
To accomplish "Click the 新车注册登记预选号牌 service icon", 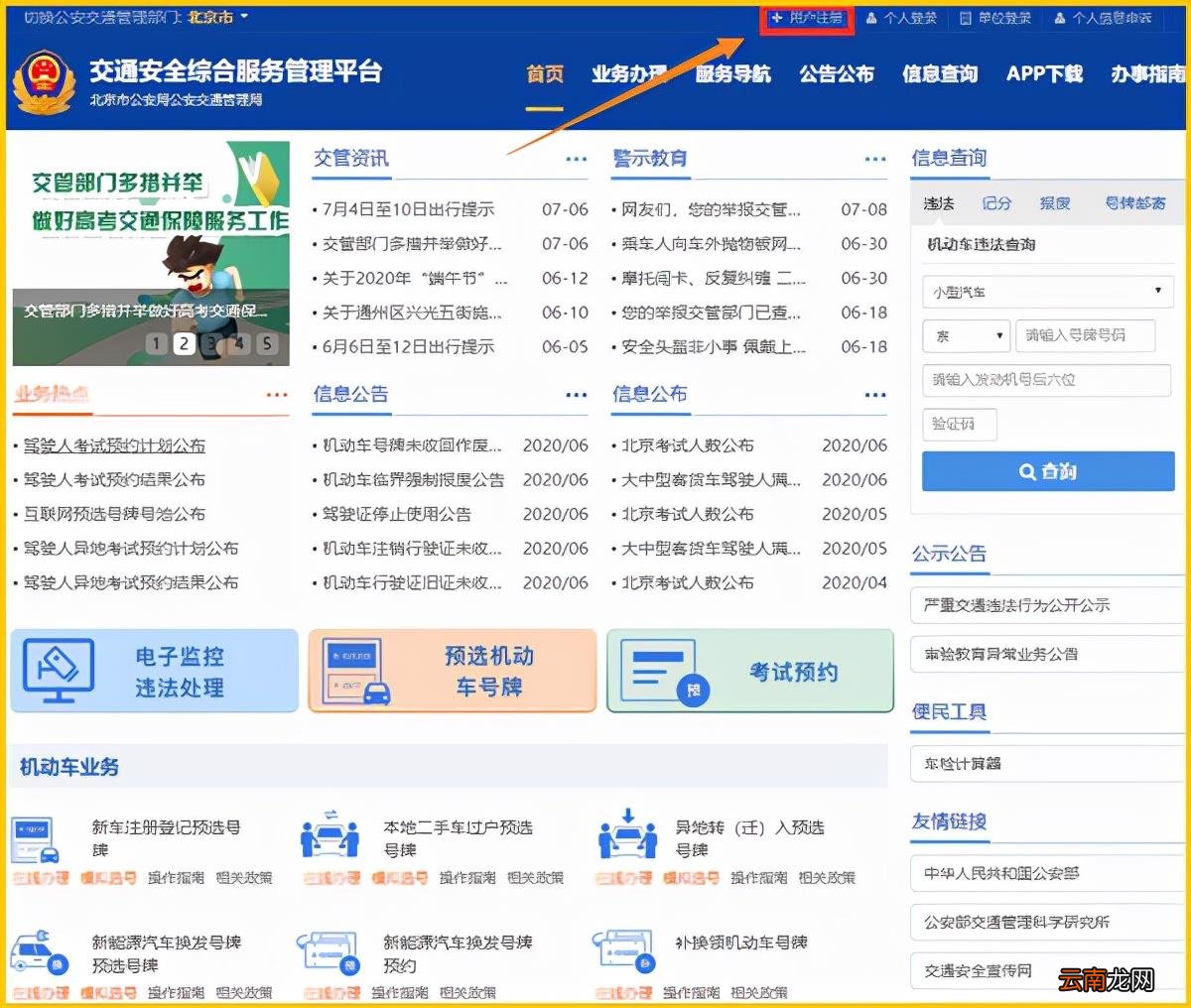I will (x=34, y=838).
